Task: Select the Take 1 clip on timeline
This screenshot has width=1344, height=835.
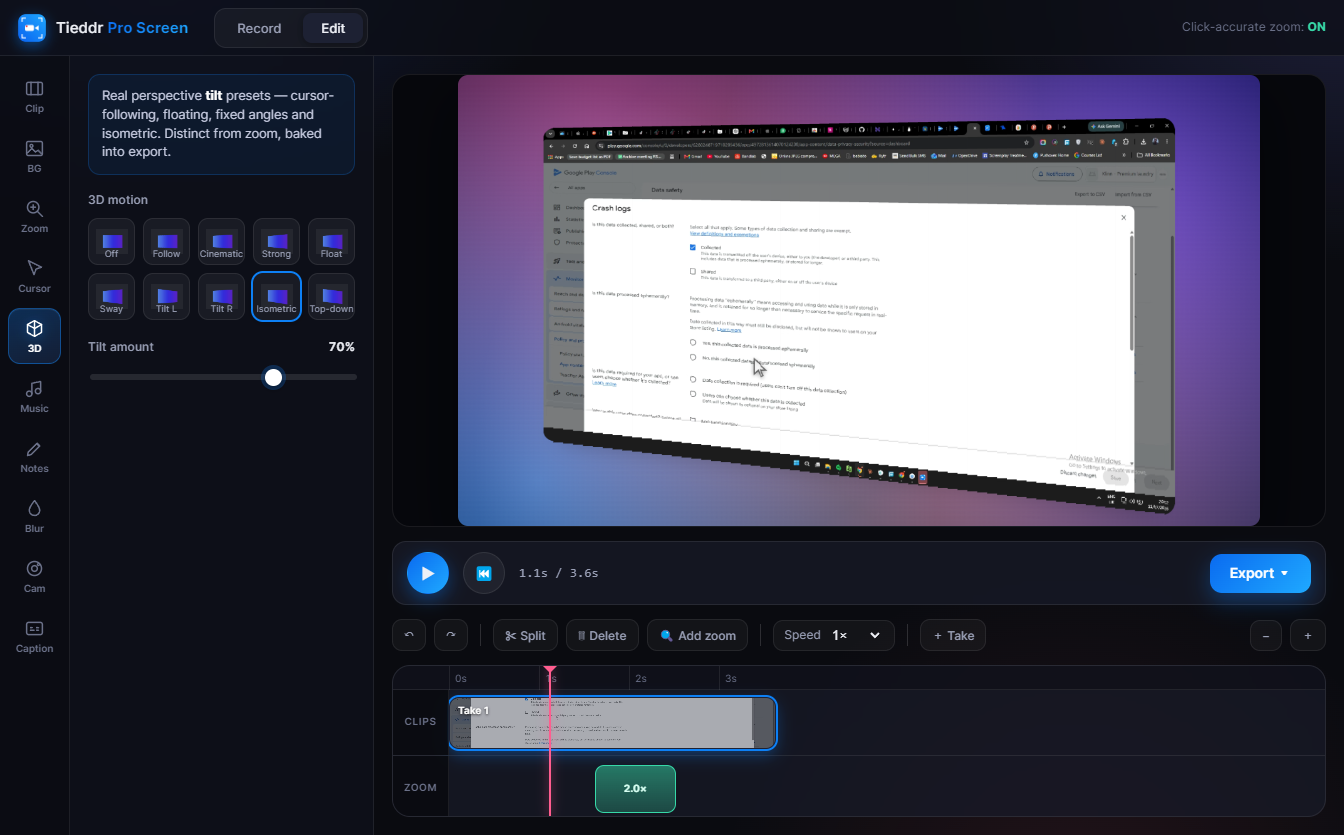Action: (612, 723)
